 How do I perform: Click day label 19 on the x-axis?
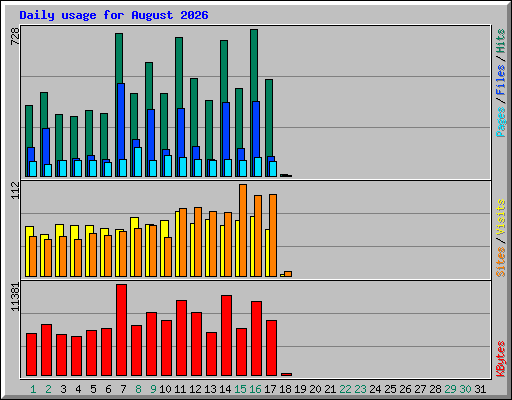coord(300,389)
